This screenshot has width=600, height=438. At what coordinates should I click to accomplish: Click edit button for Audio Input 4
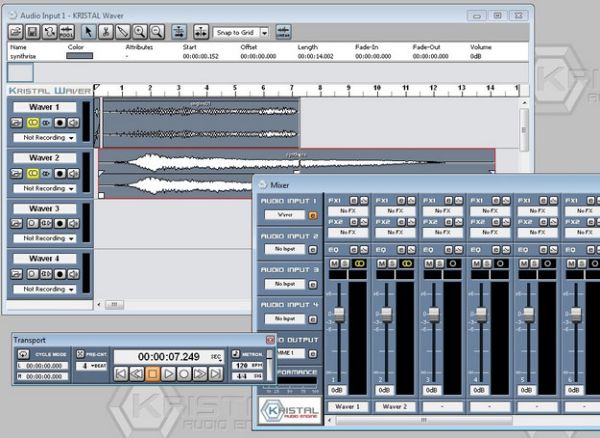tap(313, 319)
